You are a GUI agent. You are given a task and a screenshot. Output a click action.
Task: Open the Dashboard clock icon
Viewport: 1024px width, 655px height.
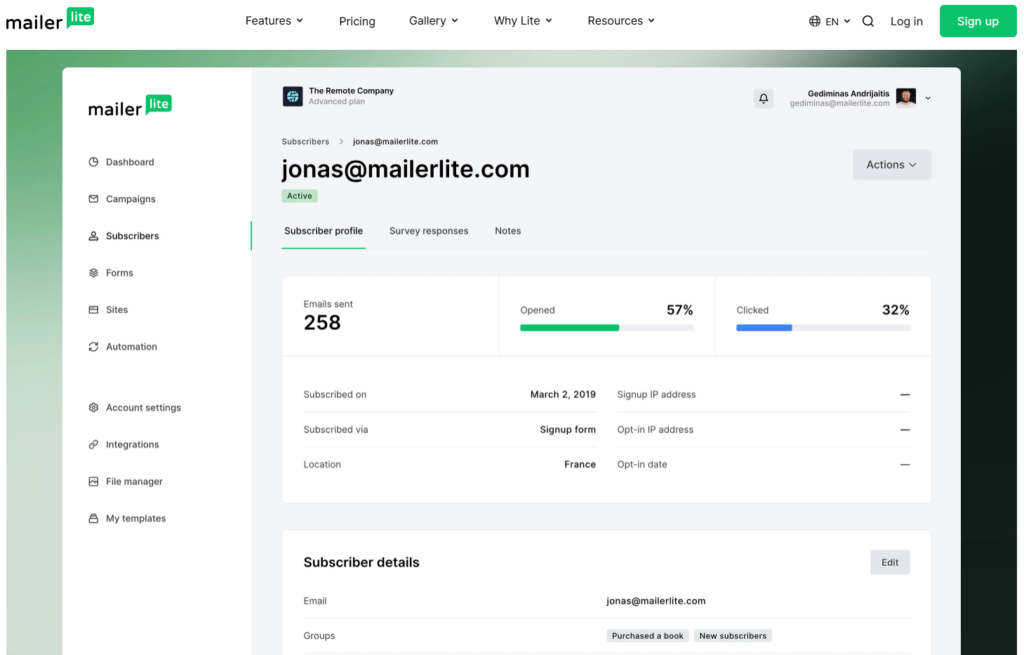click(93, 162)
